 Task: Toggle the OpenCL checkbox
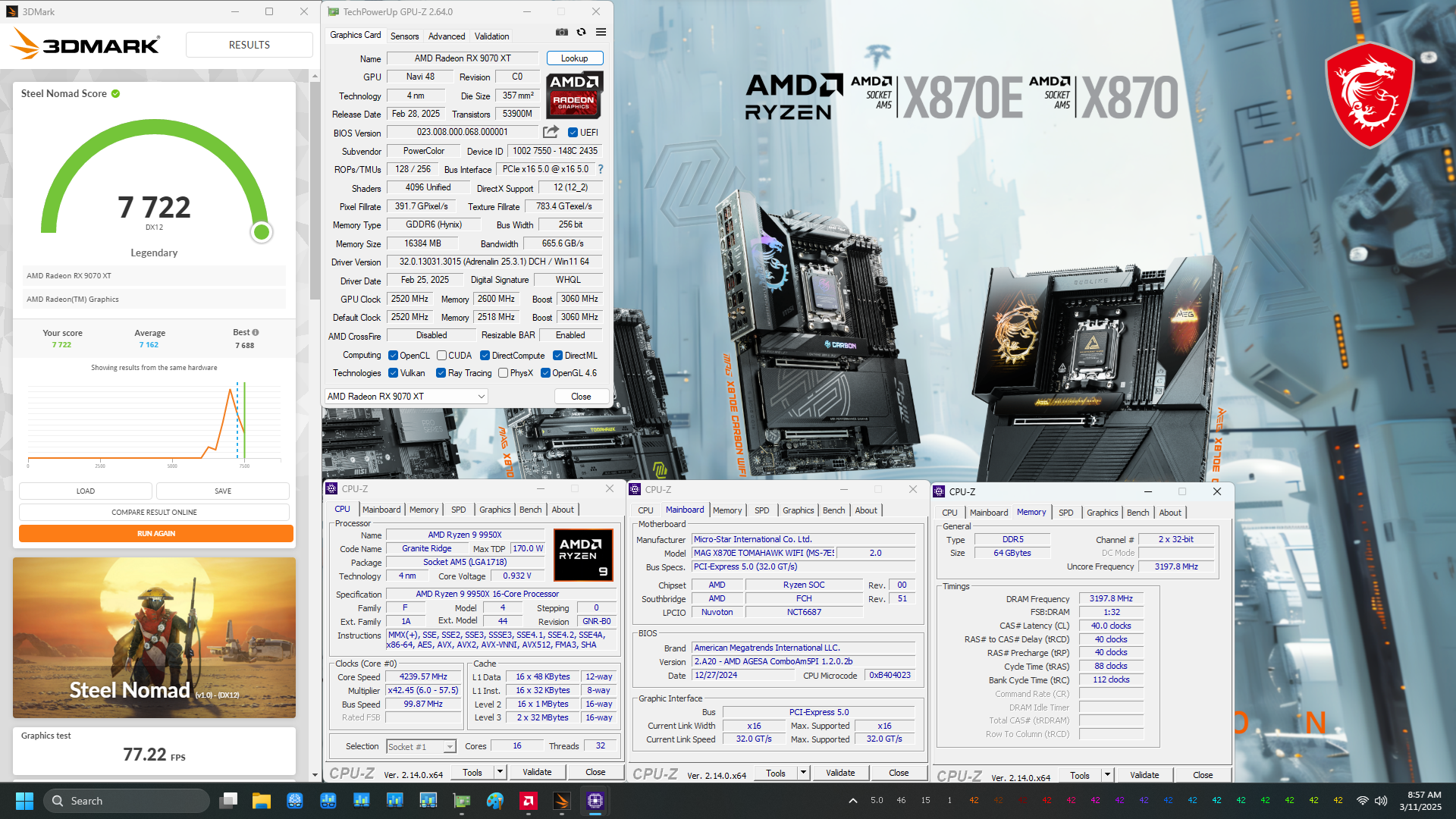(x=393, y=356)
